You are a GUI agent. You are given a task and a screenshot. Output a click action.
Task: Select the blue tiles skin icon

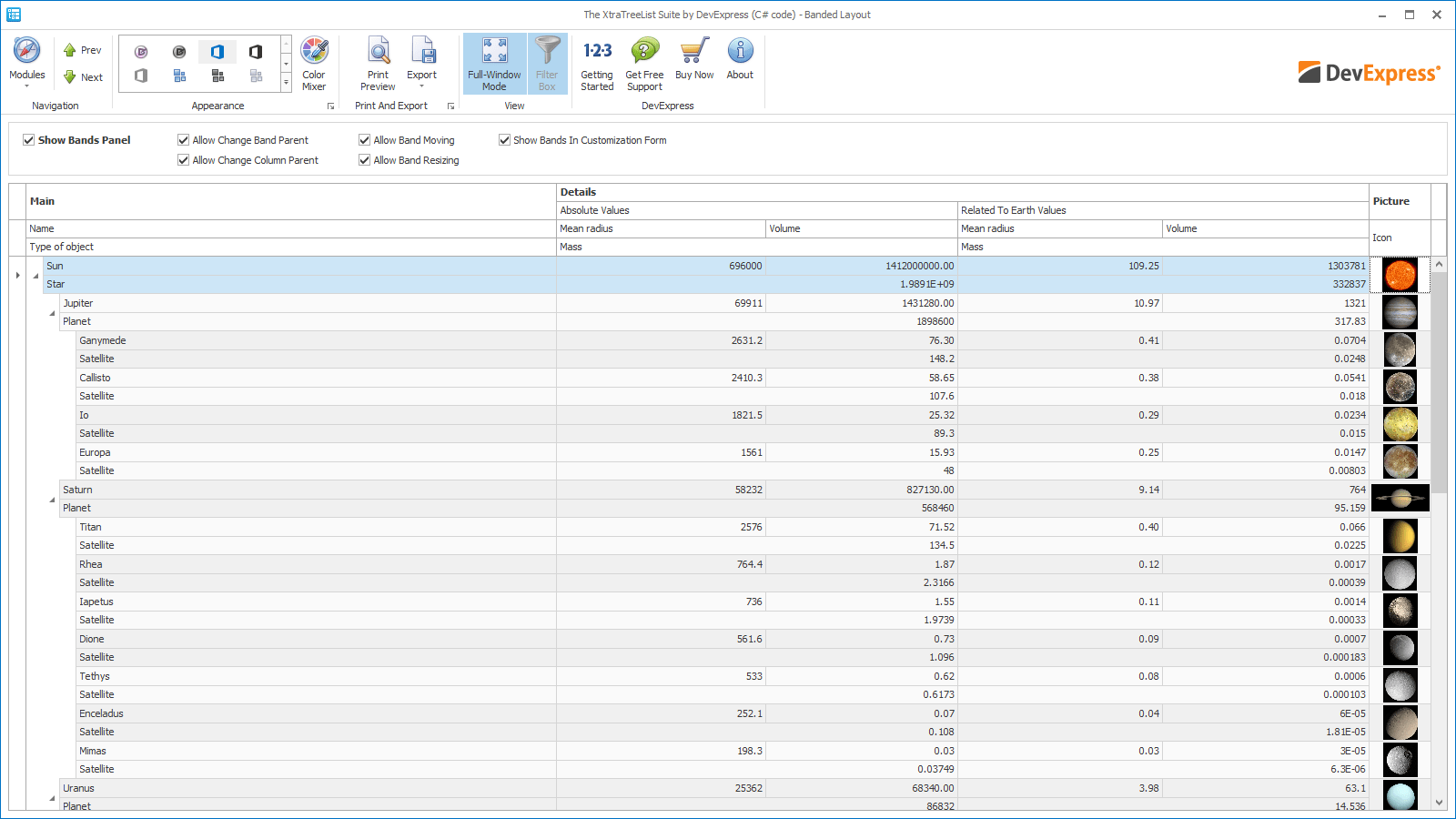coord(179,76)
